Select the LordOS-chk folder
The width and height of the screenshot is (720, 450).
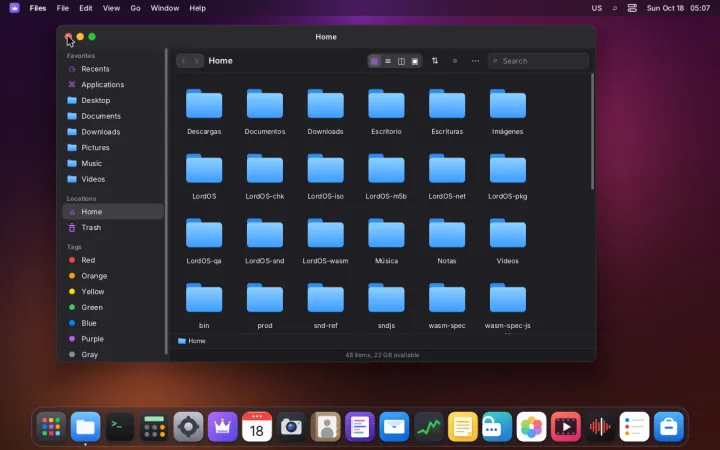(x=265, y=177)
